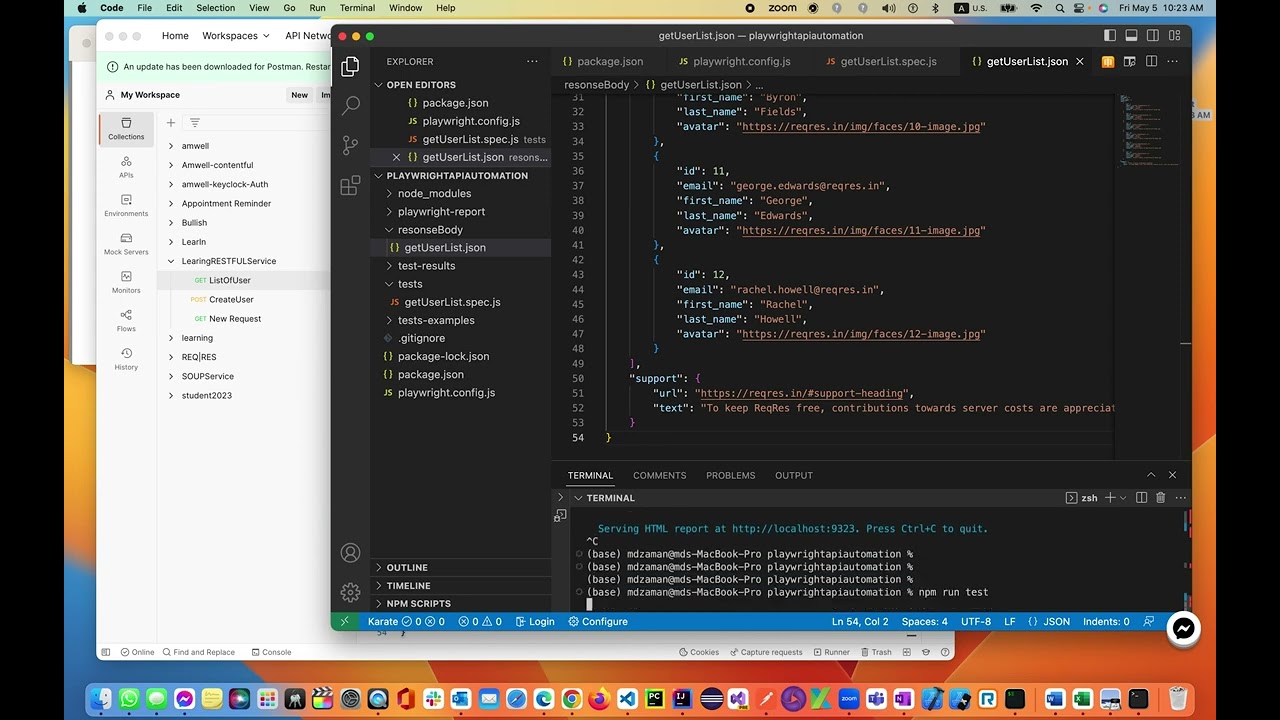
Task: Click Login in status bar
Action: pos(535,621)
